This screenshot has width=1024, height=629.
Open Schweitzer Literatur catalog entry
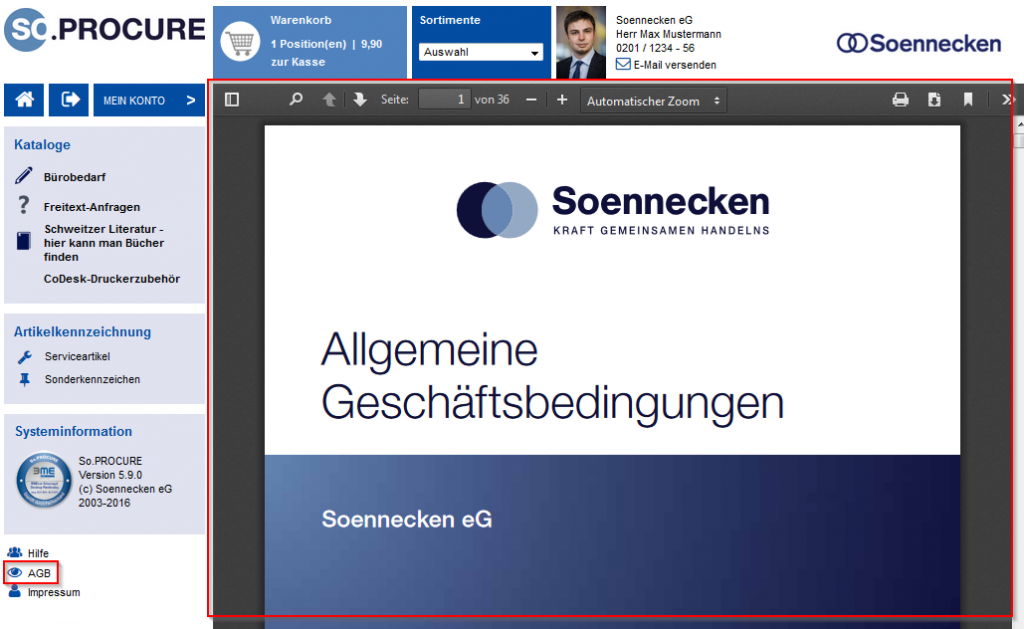[x=104, y=243]
